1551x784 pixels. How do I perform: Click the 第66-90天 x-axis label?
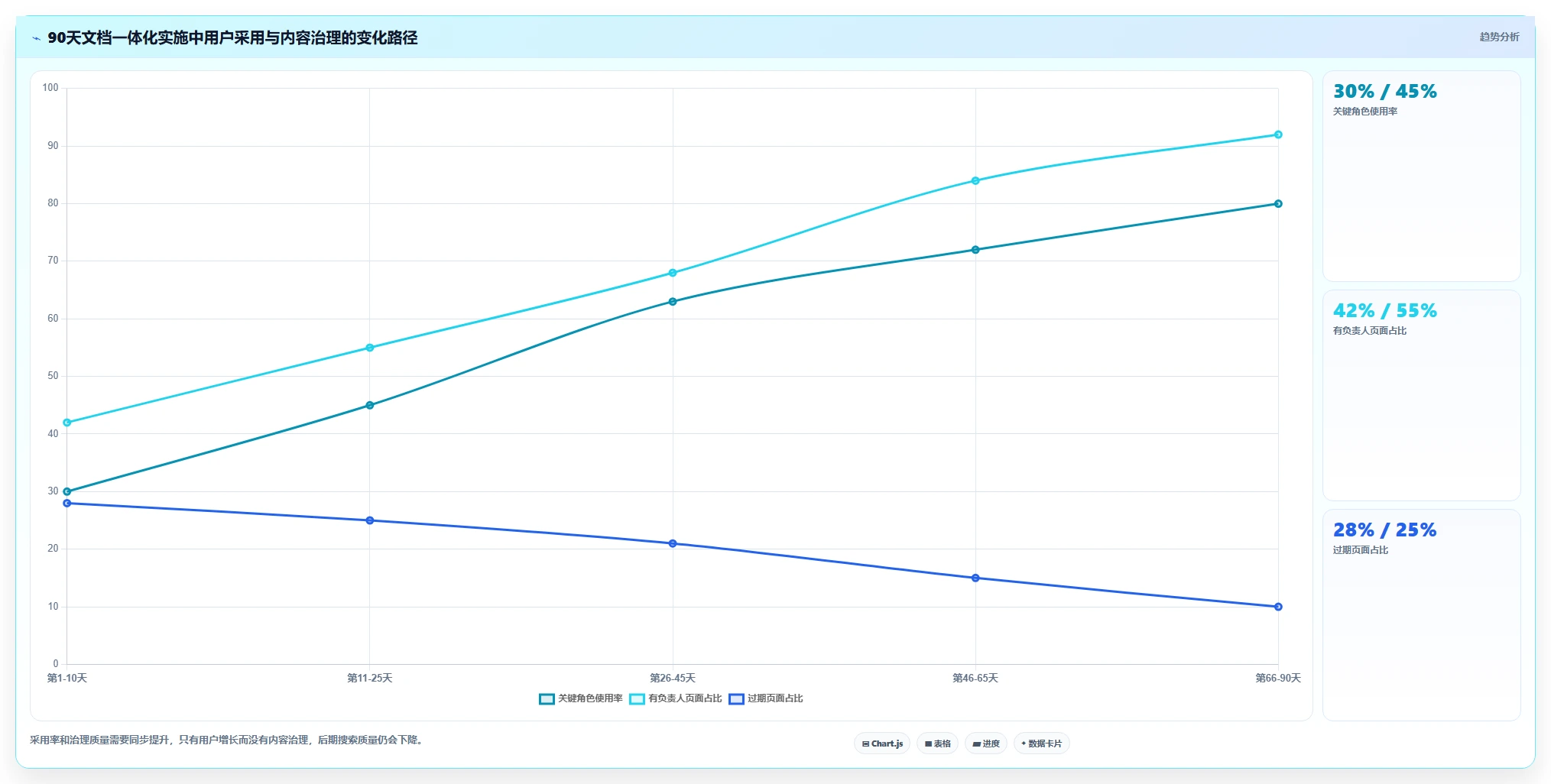(1278, 679)
